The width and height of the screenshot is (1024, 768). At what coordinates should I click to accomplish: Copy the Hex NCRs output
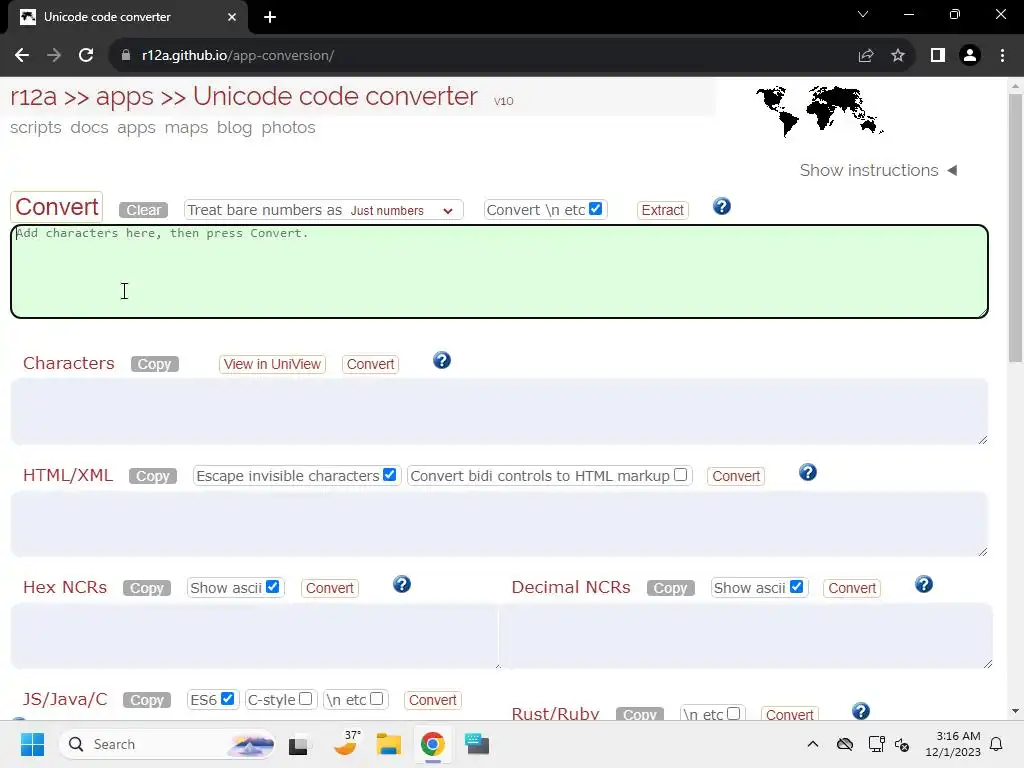pos(147,588)
